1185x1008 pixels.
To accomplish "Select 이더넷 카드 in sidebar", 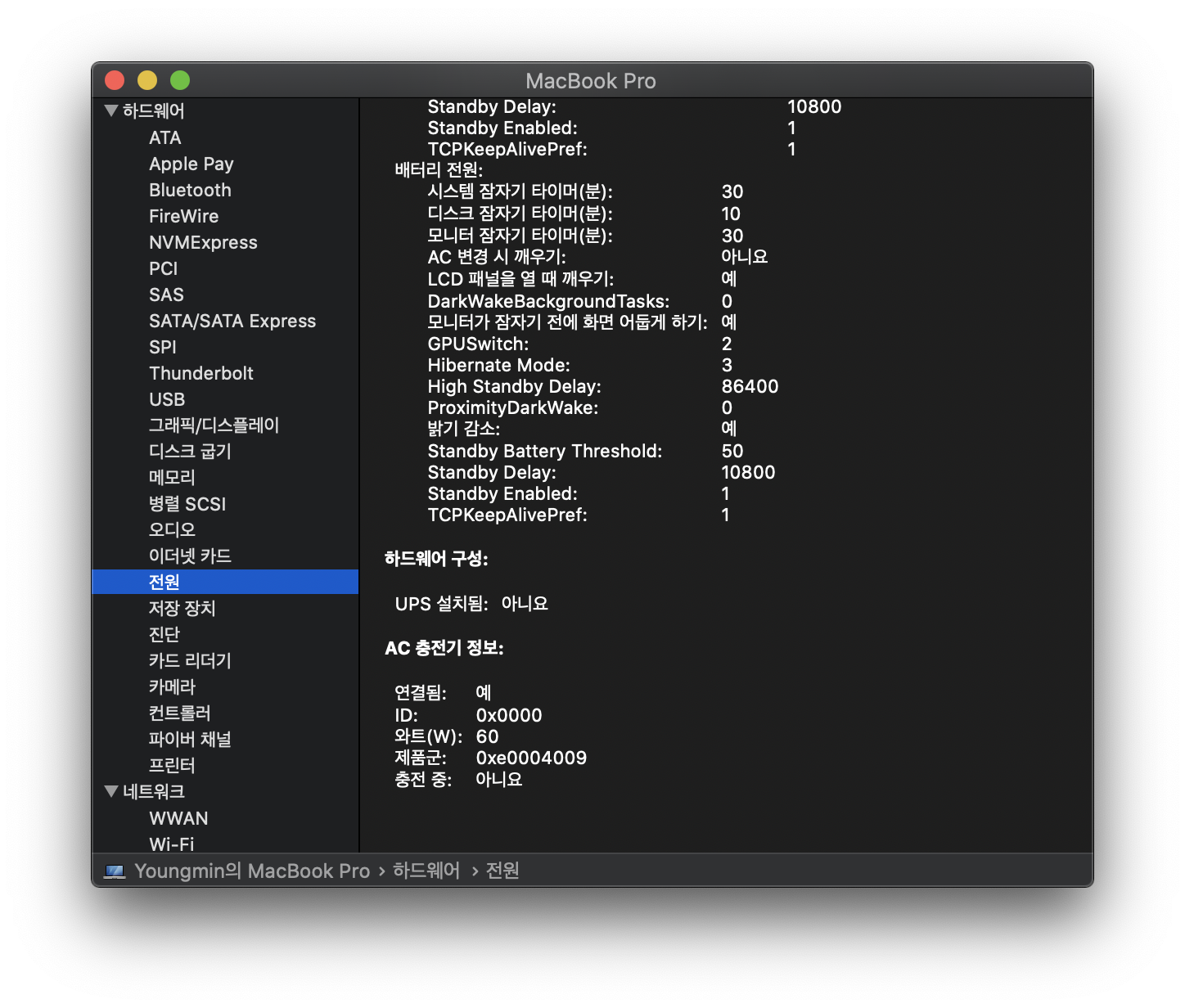I will click(191, 556).
